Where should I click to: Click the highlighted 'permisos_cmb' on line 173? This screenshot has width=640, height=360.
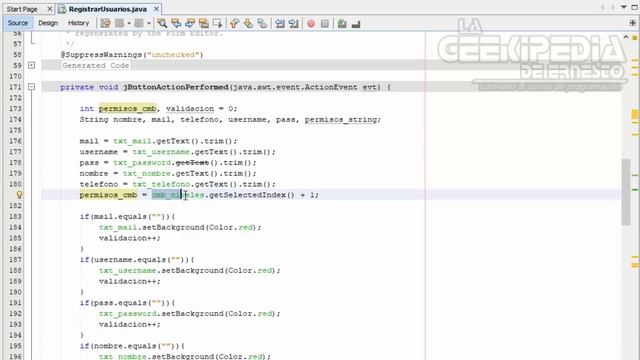pyautogui.click(x=128, y=109)
